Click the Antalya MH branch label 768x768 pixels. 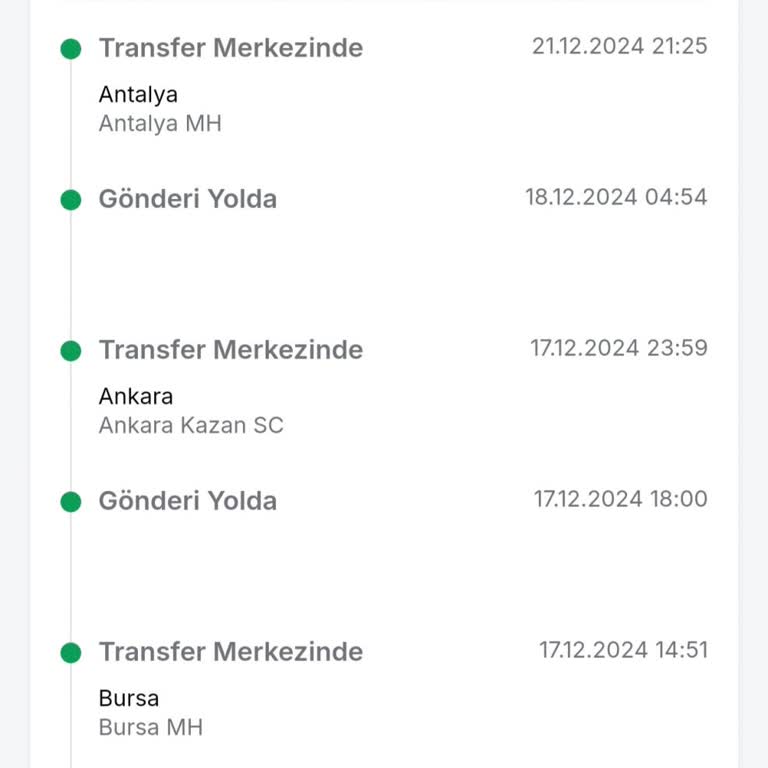160,124
